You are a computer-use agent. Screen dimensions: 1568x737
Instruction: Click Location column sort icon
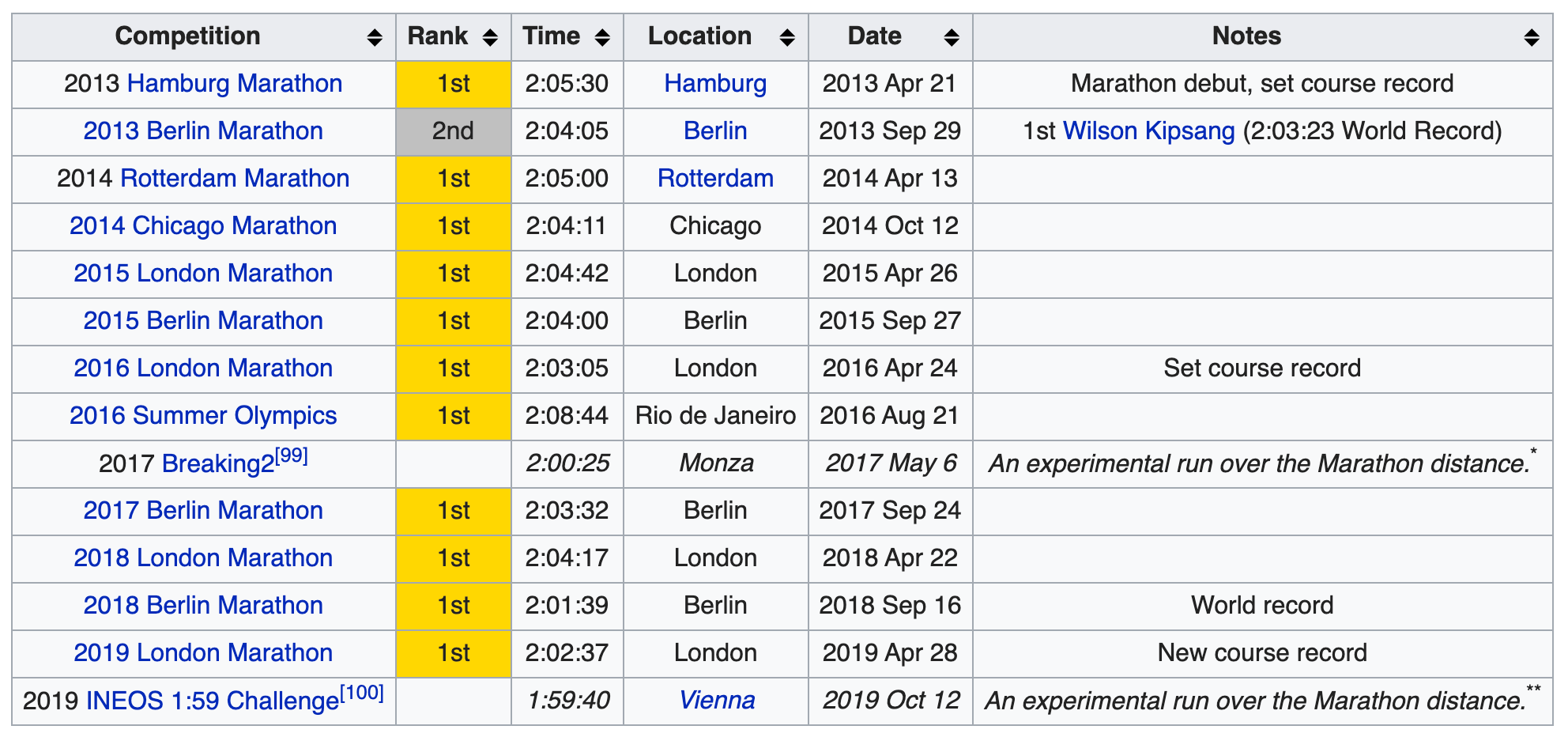(787, 37)
